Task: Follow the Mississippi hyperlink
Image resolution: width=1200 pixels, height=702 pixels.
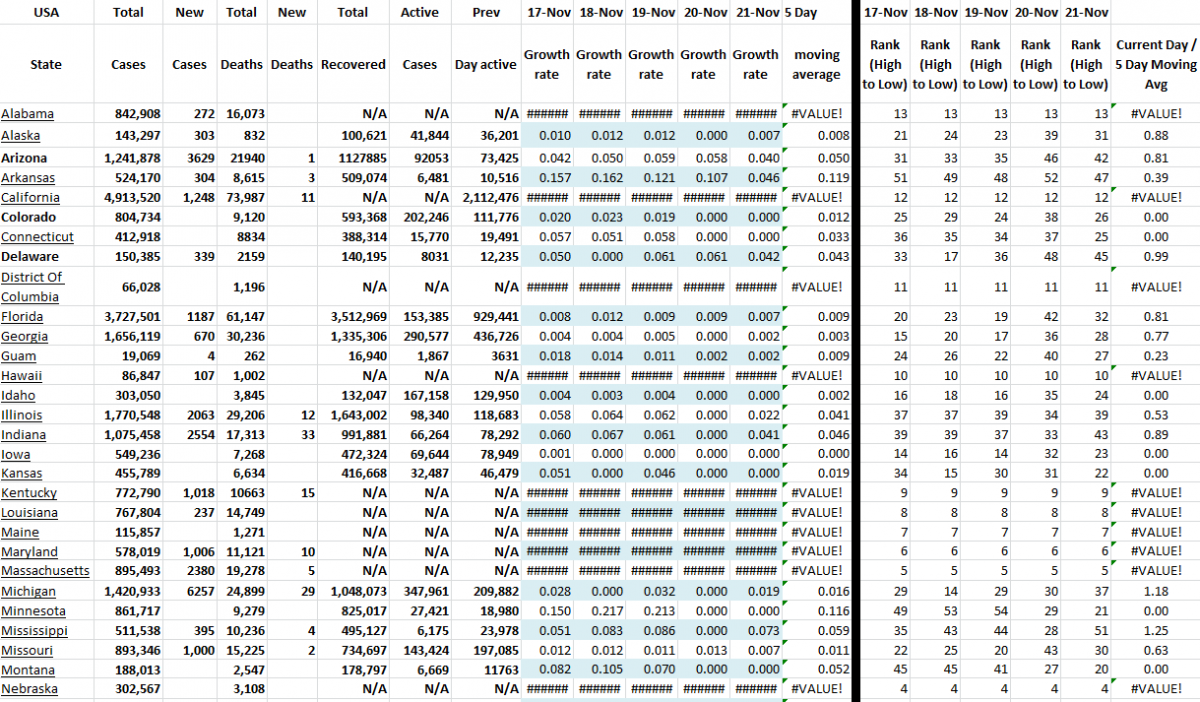Action: (x=34, y=631)
